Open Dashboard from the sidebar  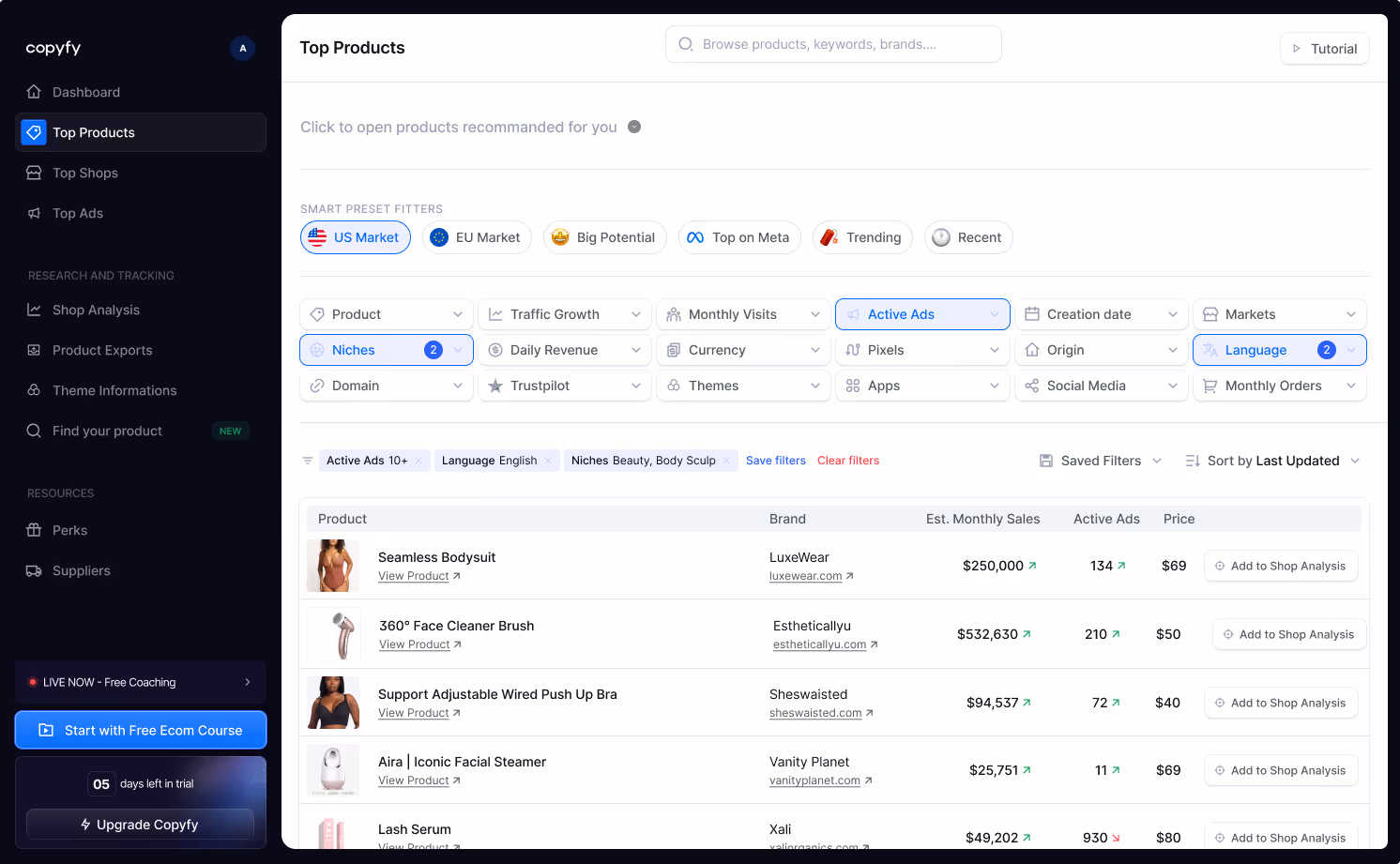[141, 92]
